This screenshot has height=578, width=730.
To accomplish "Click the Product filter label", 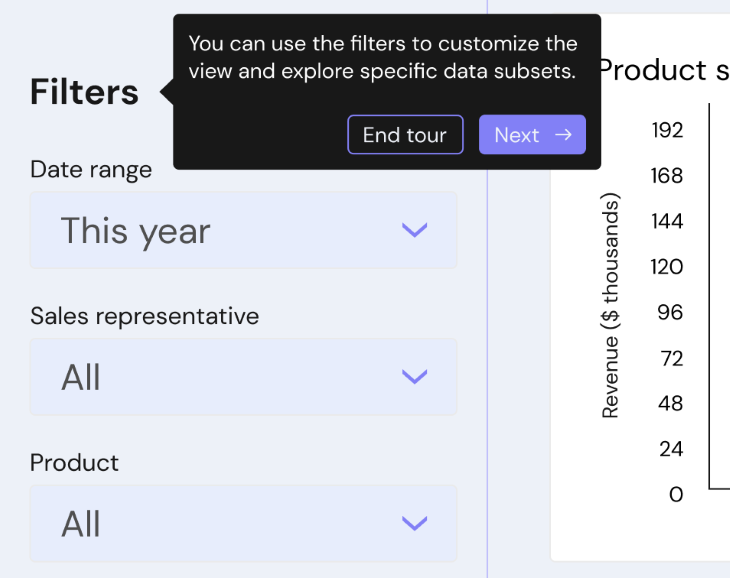I will 74,463.
